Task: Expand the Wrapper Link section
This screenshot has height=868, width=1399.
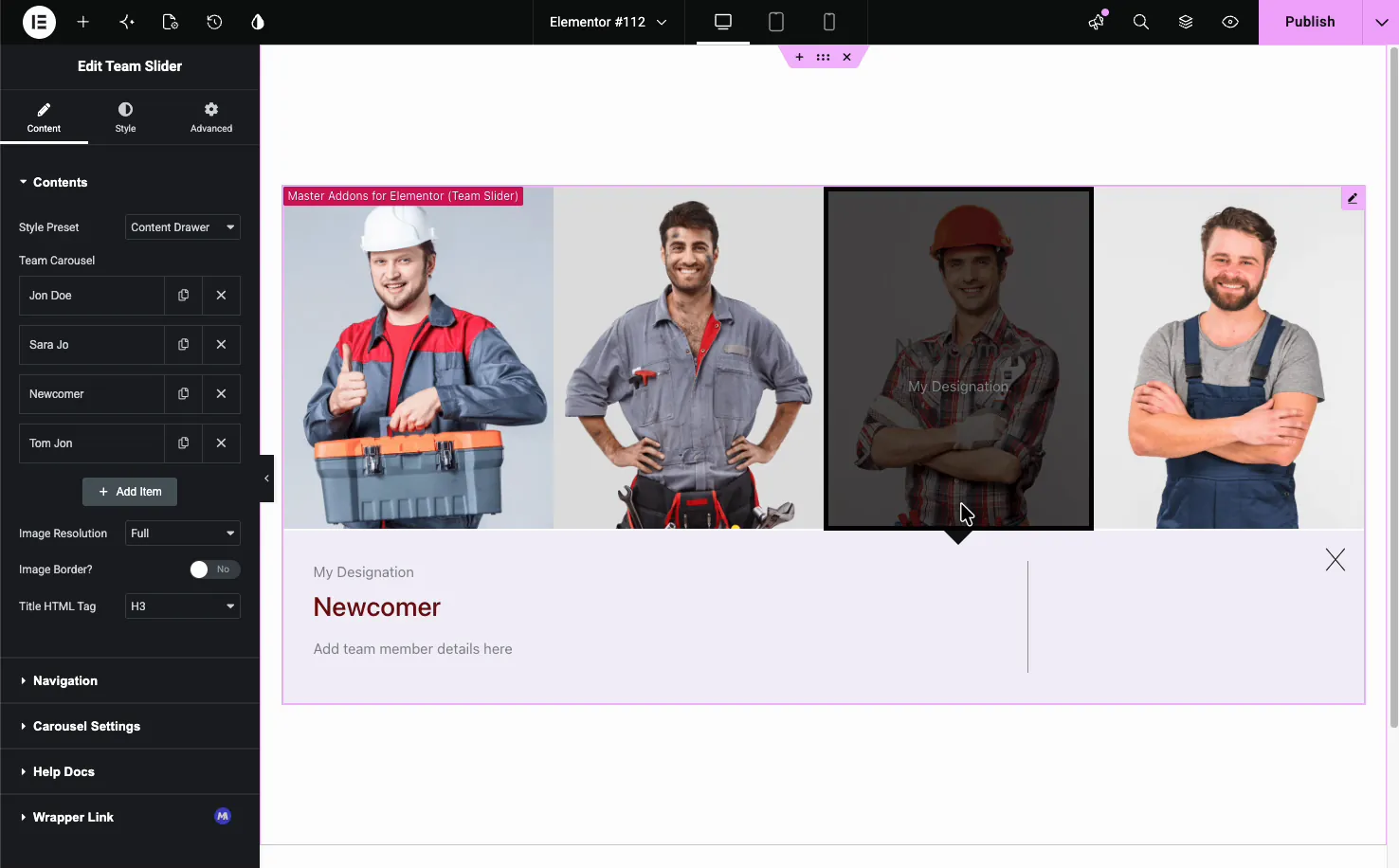Action: tap(130, 817)
